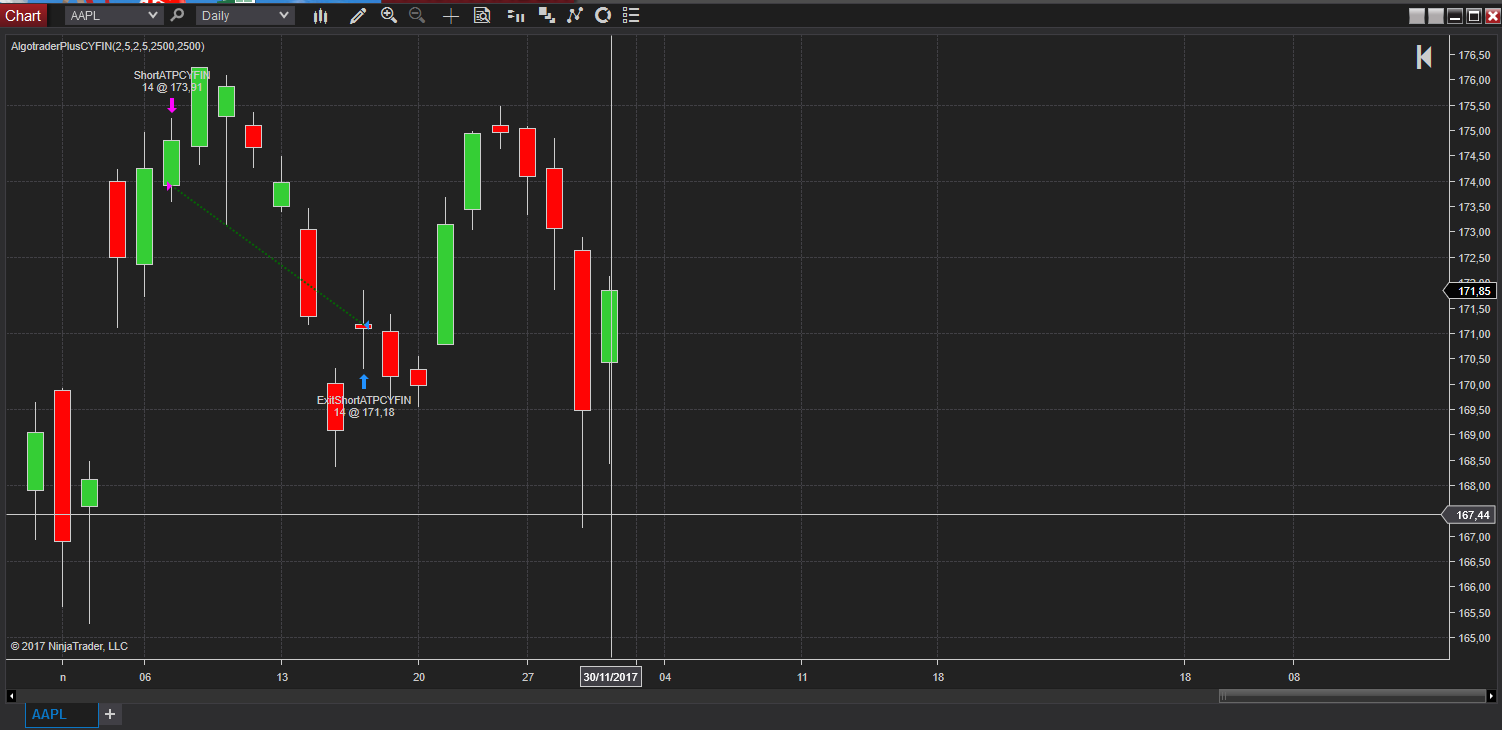
Task: Minimize the Chart window
Action: [1455, 15]
